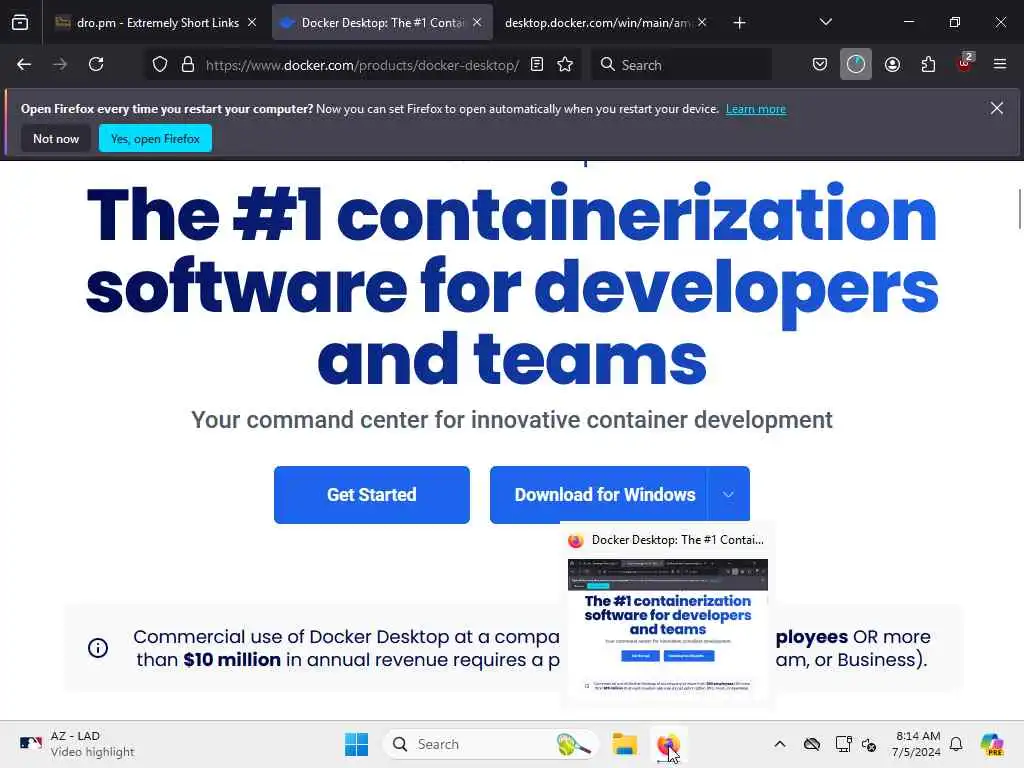Open Firefox View (recent browsing) icon

point(20,23)
